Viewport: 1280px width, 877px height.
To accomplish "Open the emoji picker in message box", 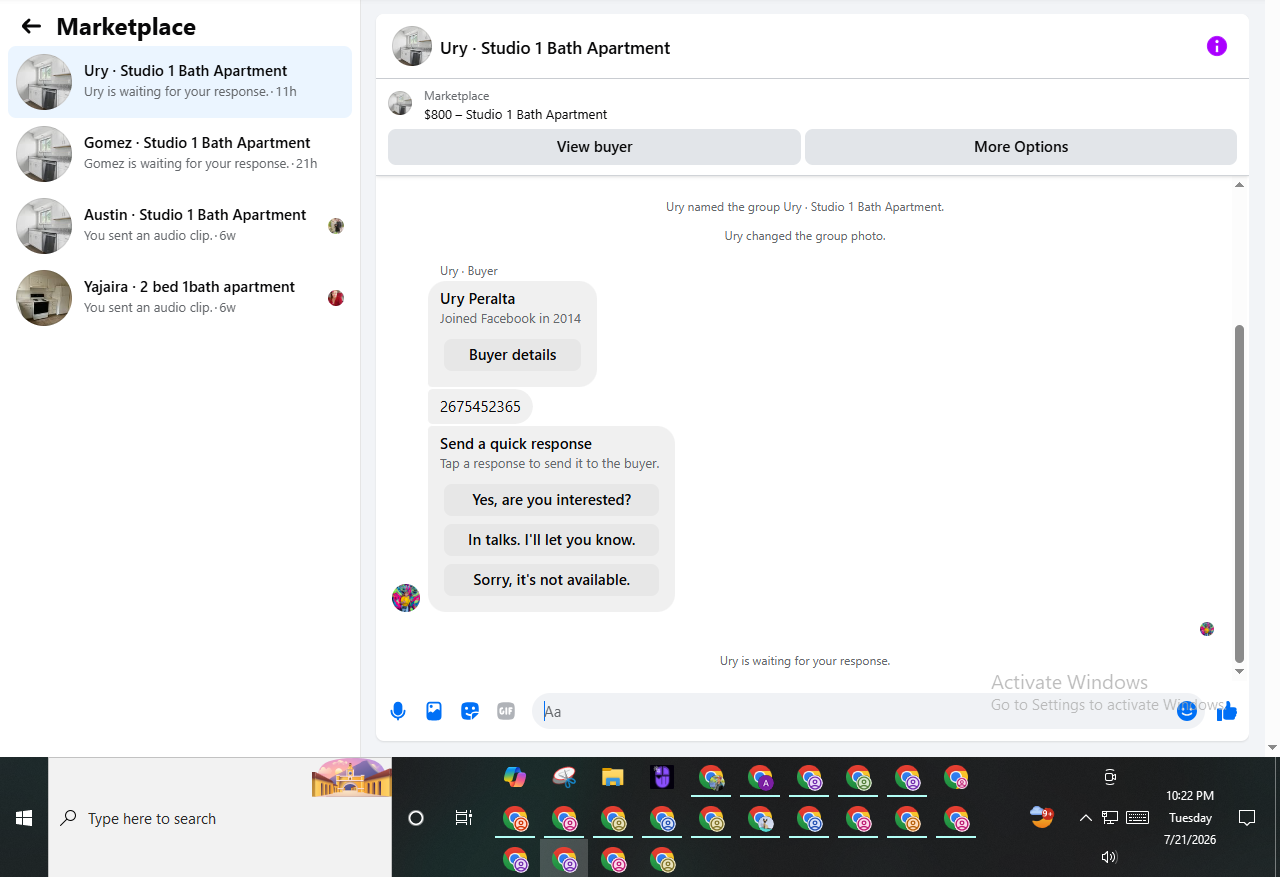I will coord(1187,711).
